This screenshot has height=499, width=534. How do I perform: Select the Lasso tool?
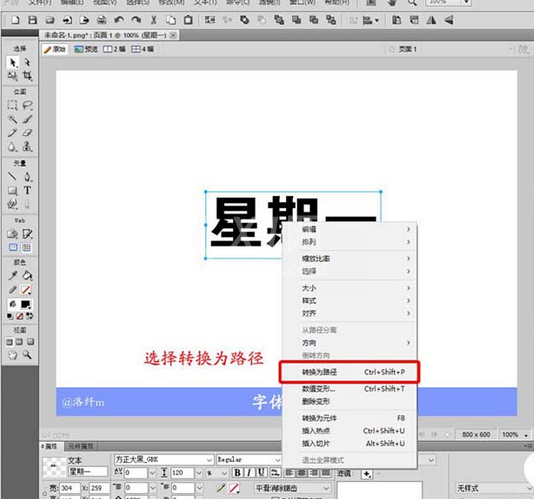click(x=27, y=105)
